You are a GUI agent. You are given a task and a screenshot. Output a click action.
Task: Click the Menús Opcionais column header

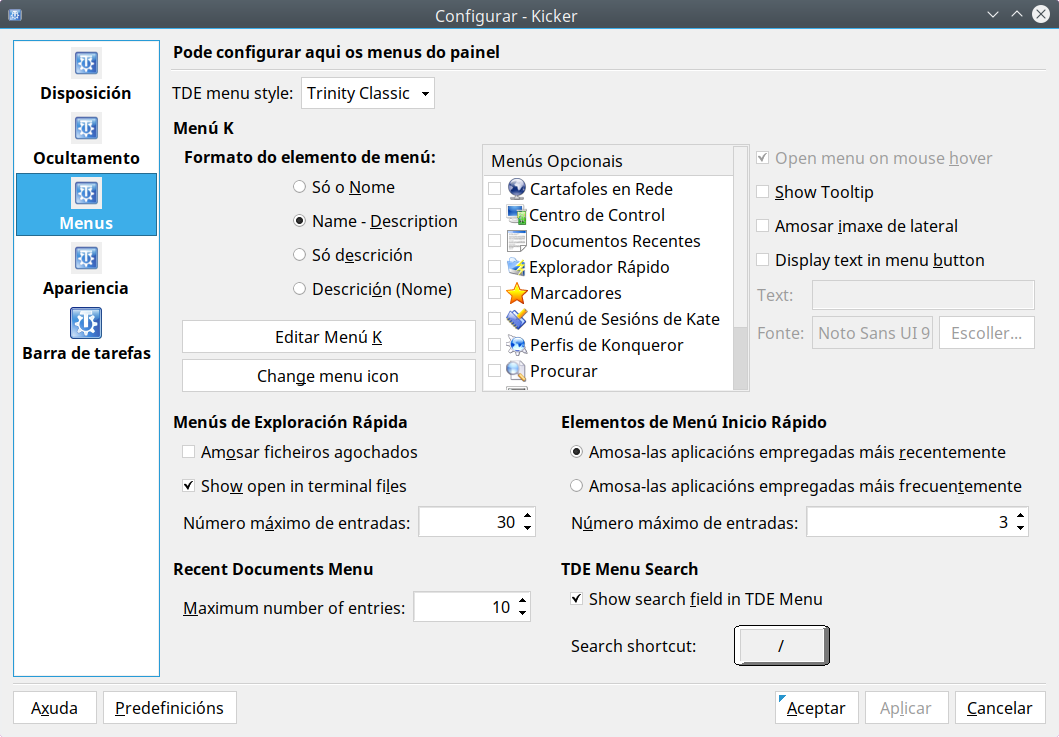pos(609,161)
